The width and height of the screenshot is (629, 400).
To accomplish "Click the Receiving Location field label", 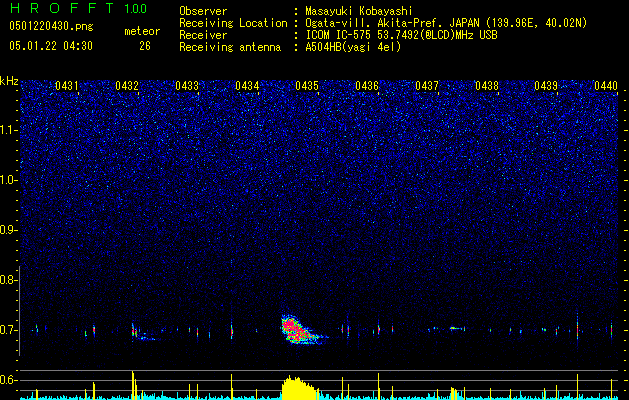I will click(233, 23).
